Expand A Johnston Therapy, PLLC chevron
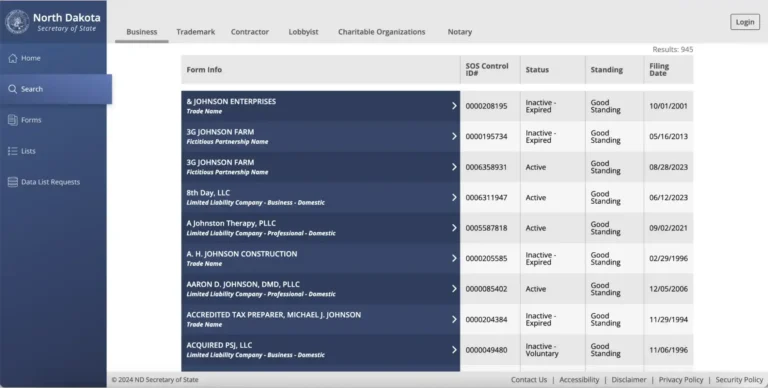The image size is (768, 388). [454, 228]
